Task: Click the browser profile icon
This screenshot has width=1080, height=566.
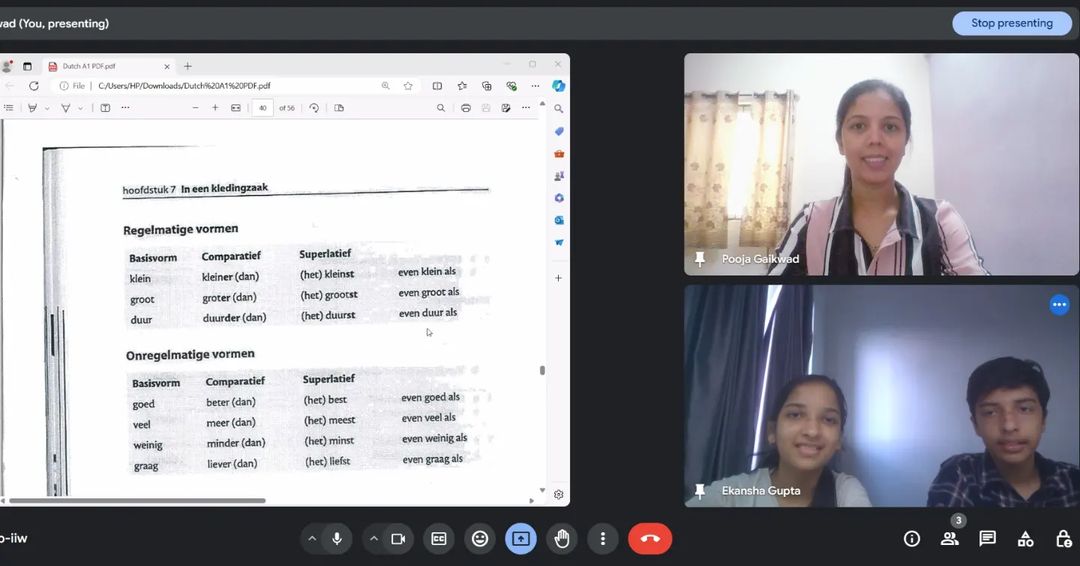Action: pos(8,66)
